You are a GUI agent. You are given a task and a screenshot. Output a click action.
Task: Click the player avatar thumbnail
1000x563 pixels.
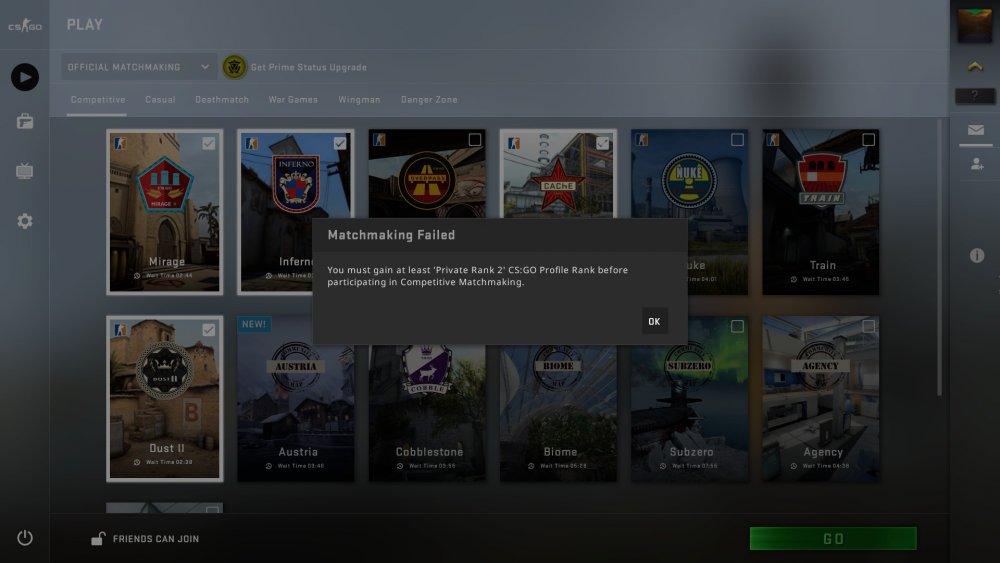[x=974, y=24]
